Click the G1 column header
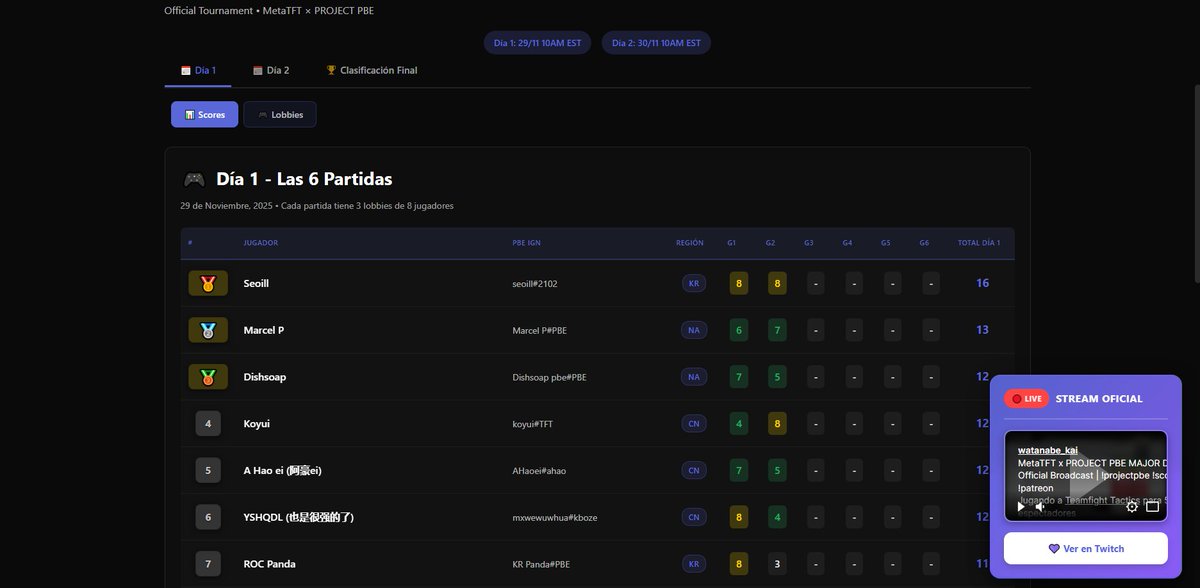The width and height of the screenshot is (1200, 588). pyautogui.click(x=732, y=243)
